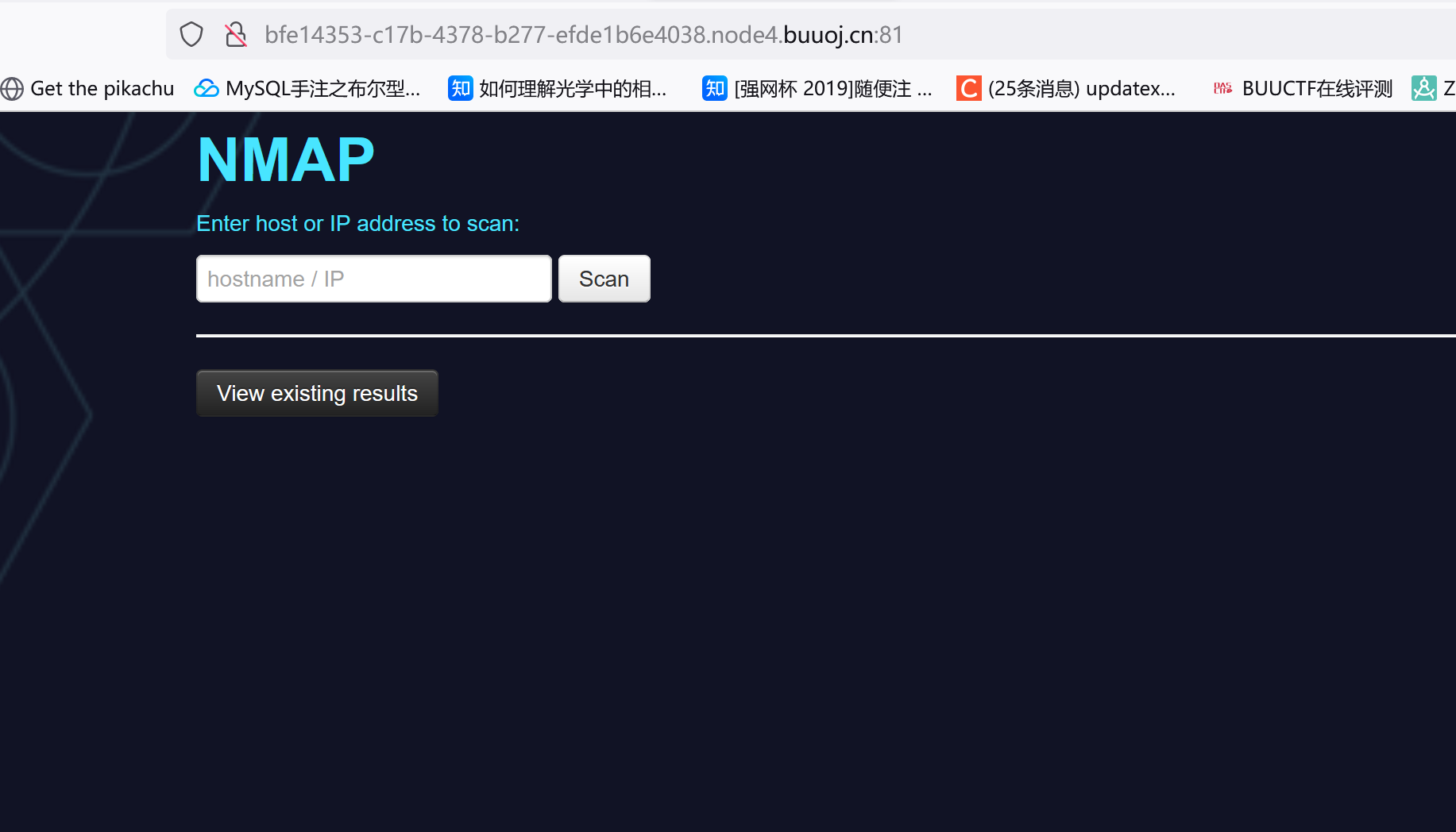The image size is (1456, 832).
Task: Click the Scan button
Action: coord(604,279)
